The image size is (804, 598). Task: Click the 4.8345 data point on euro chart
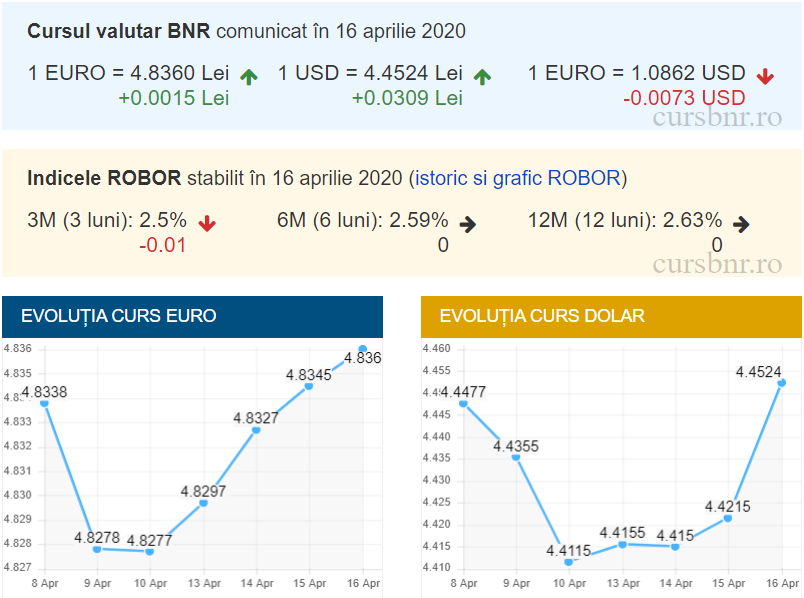[x=309, y=386]
